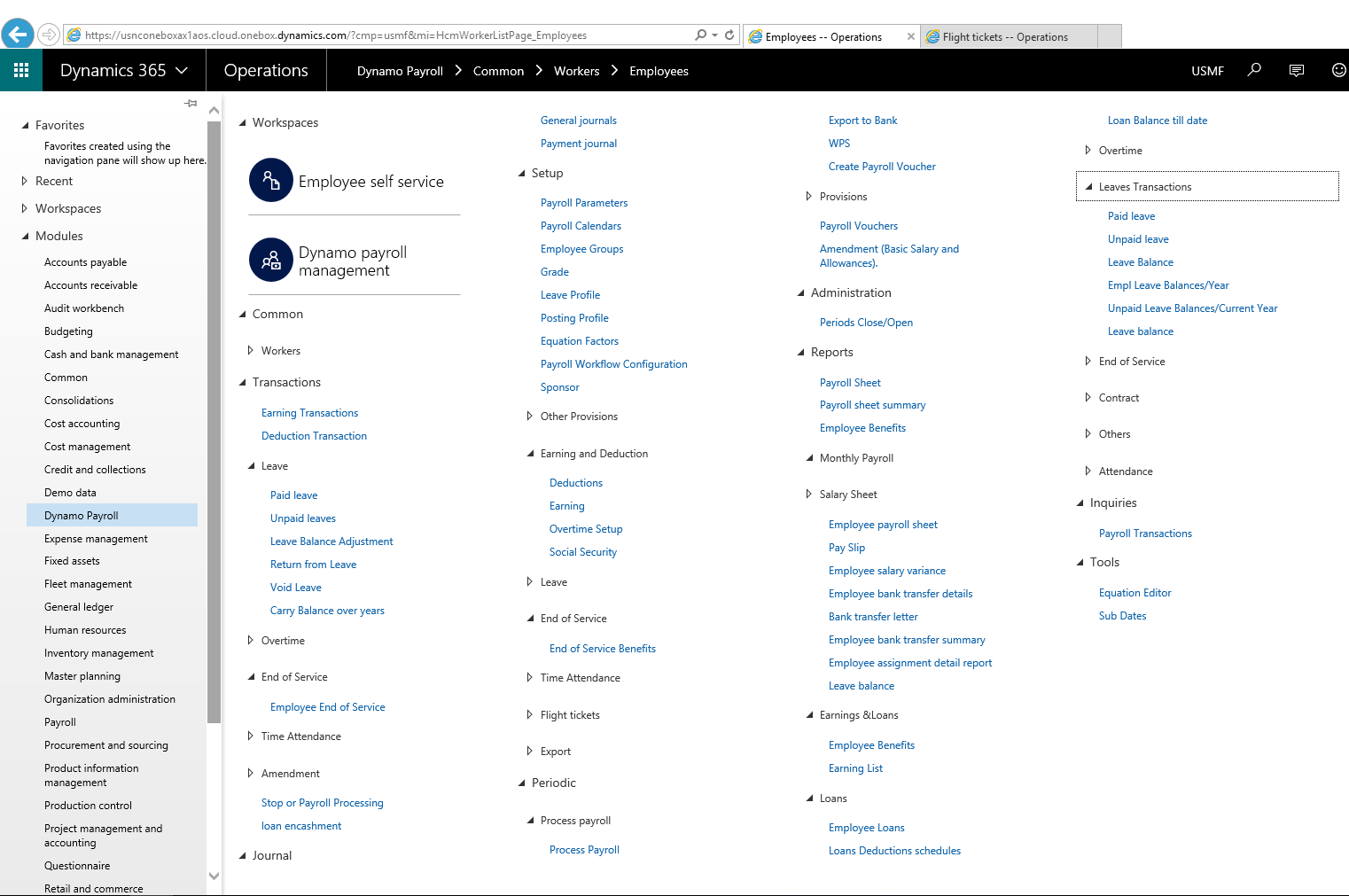Open the Equation Editor tool link

[x=1135, y=593]
